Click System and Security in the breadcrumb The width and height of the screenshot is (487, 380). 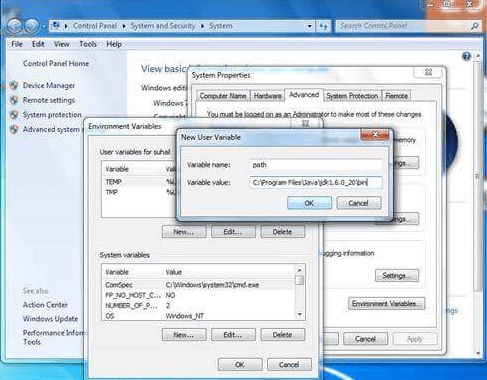tap(163, 26)
